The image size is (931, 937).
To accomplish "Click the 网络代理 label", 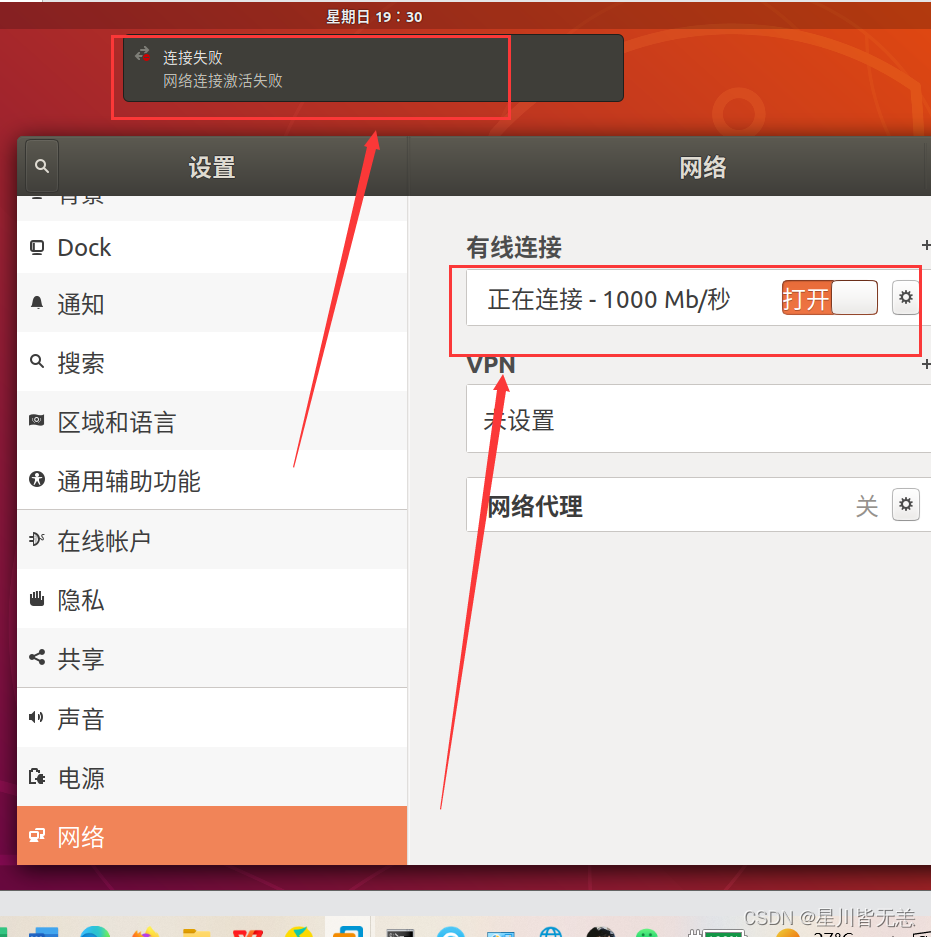I will 534,506.
